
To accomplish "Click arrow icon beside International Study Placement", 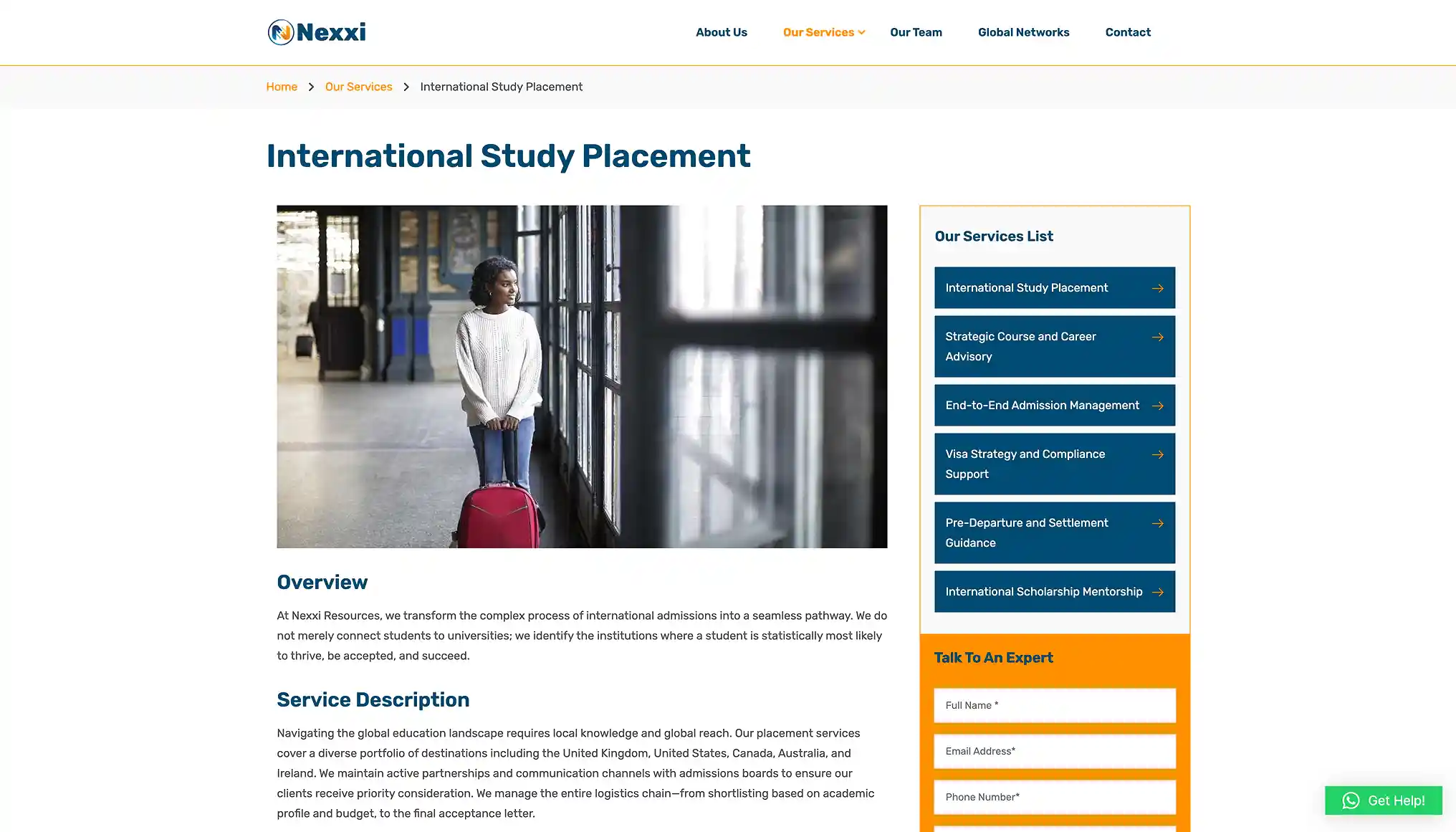I will click(1157, 288).
